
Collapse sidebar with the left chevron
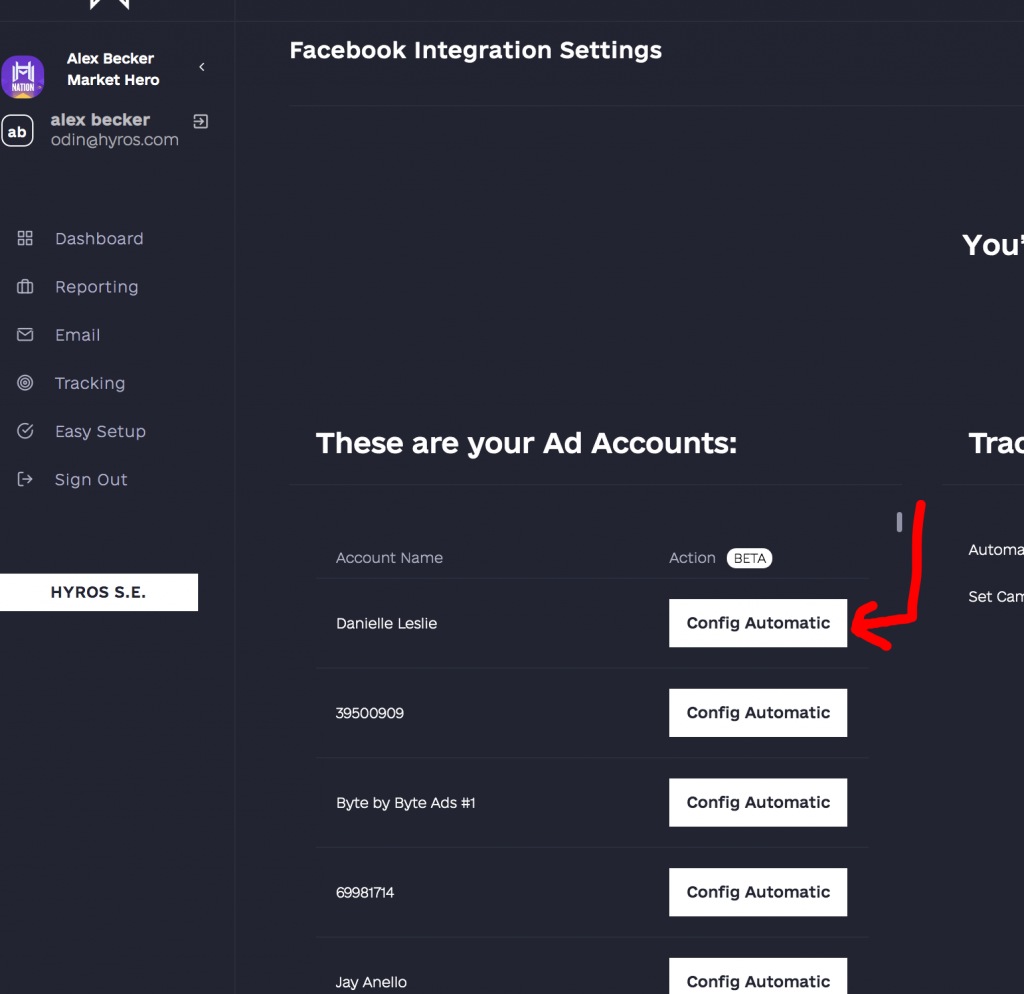pyautogui.click(x=202, y=67)
